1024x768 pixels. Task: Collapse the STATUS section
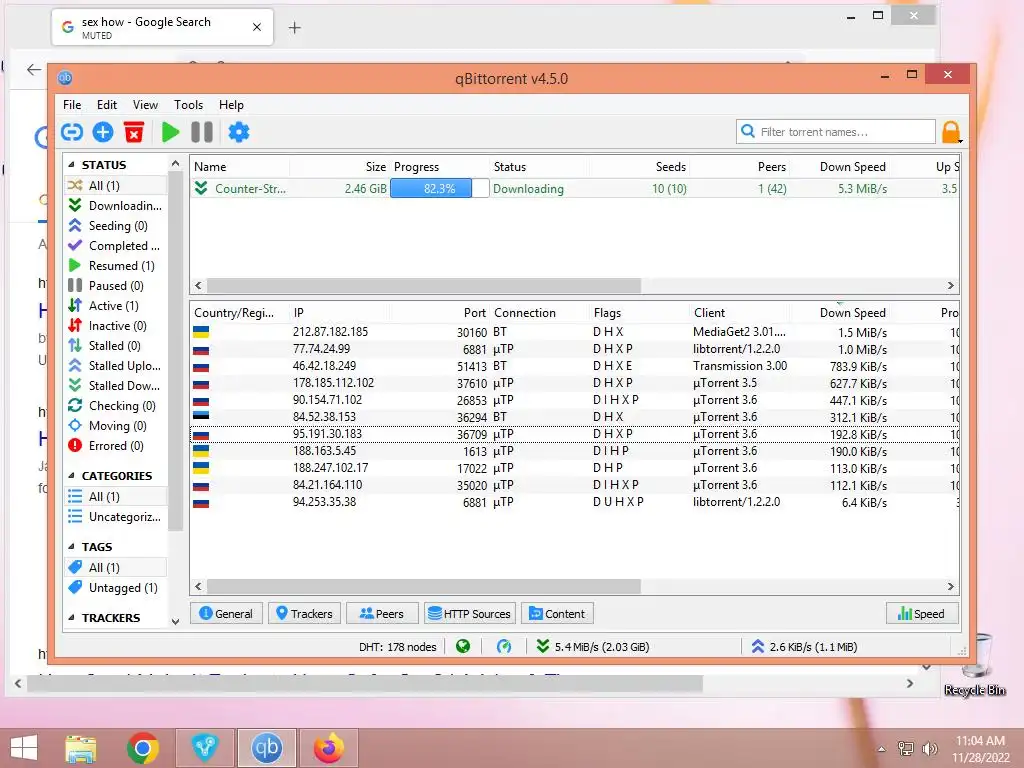71,165
